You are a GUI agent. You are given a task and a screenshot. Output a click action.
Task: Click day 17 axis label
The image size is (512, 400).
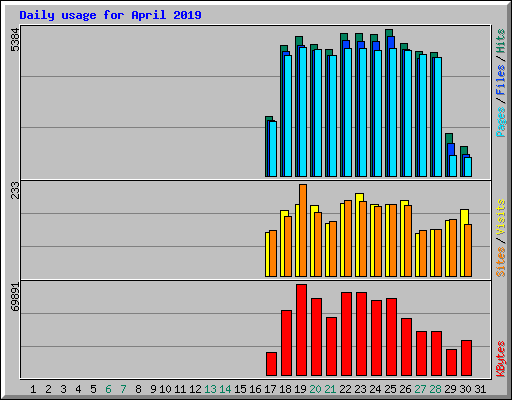[x=270, y=389]
